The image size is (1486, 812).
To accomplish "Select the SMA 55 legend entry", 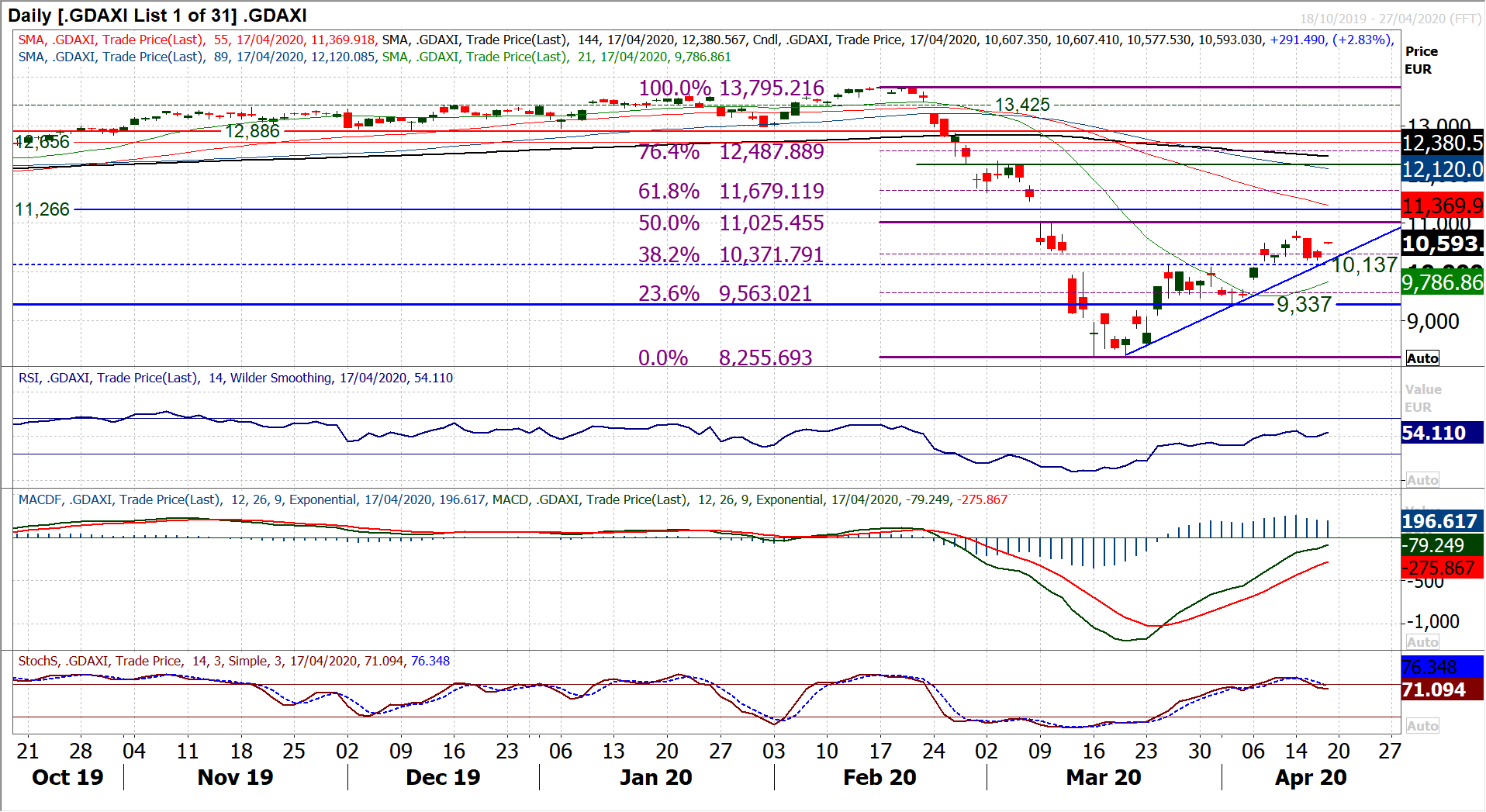I will point(198,40).
